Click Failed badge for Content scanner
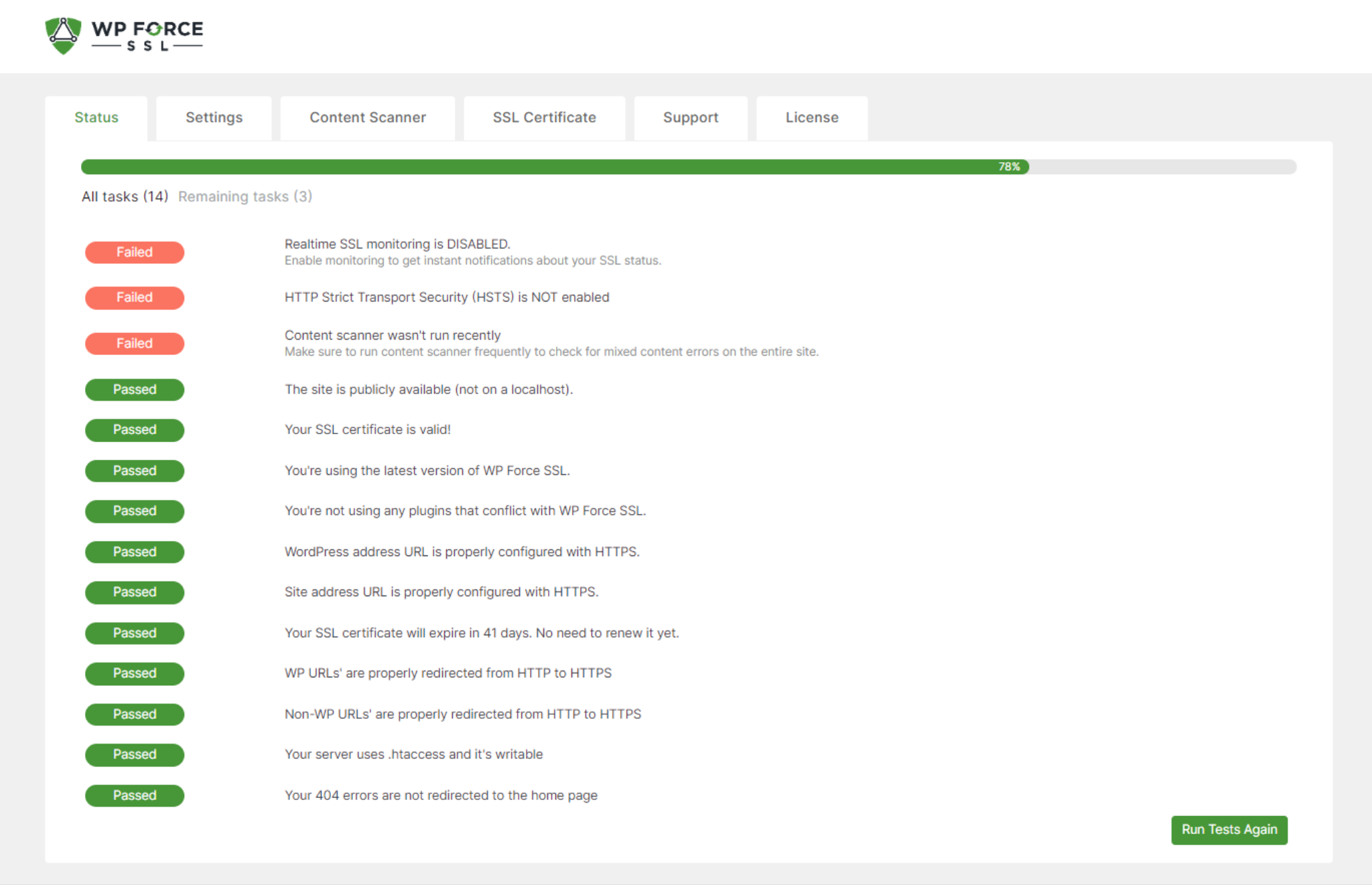The image size is (1372, 885). 135,344
